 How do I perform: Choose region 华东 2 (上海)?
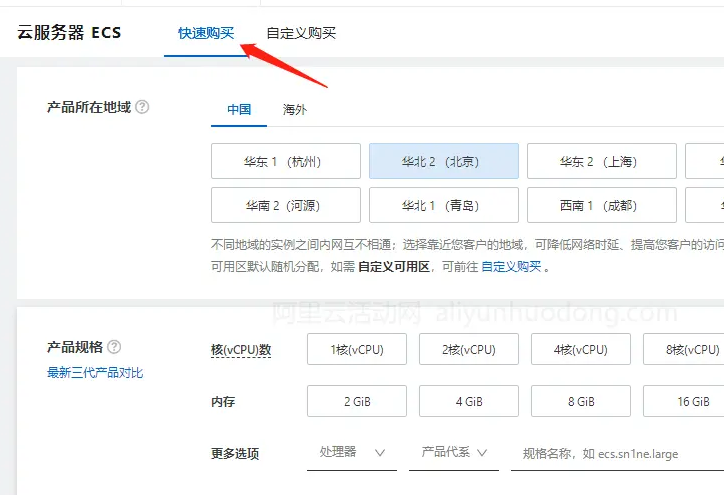602,161
